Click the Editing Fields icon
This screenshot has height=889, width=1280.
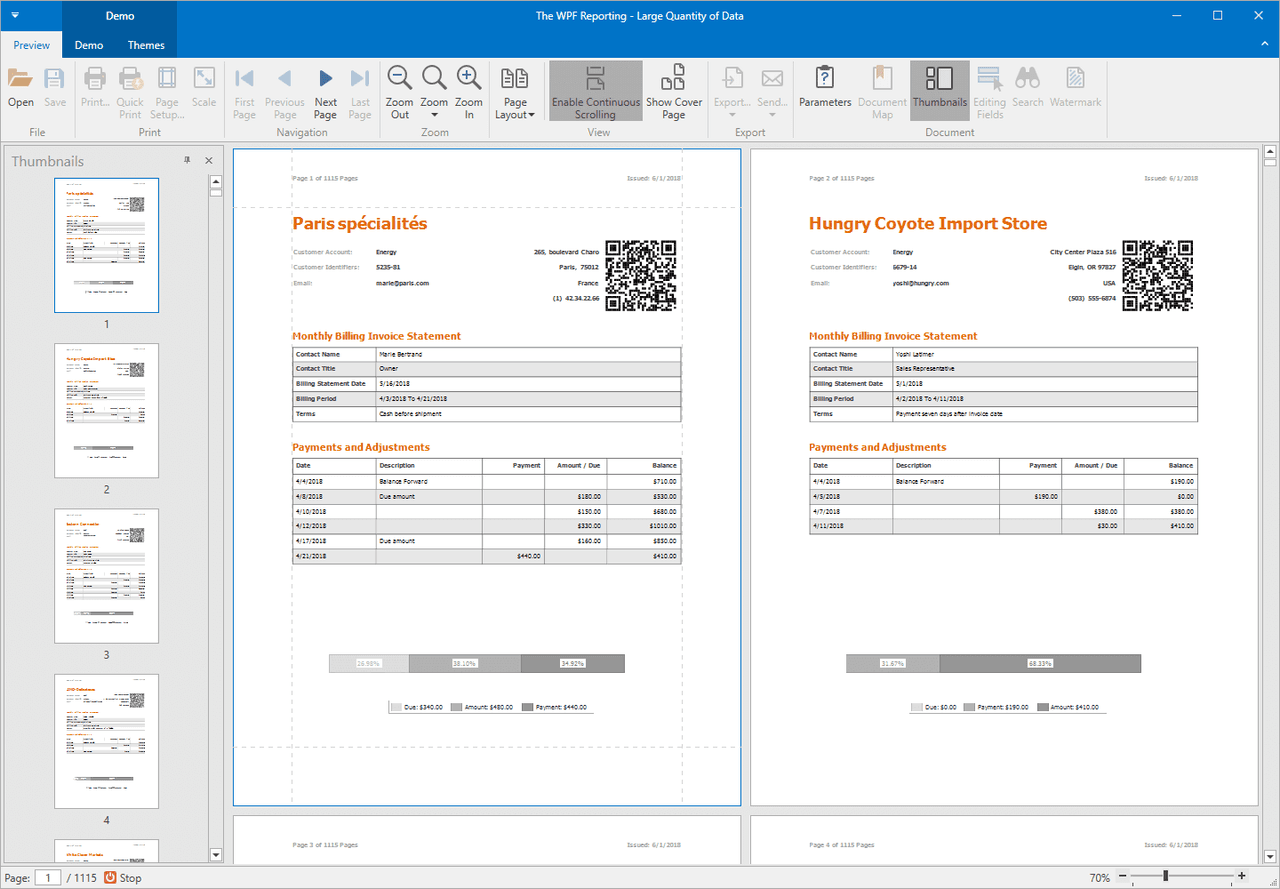coord(990,79)
